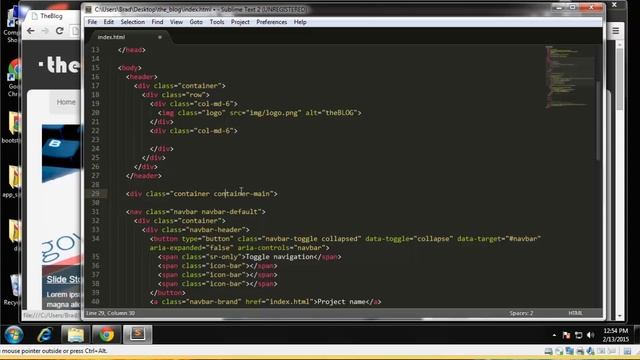The height and width of the screenshot is (360, 640).
Task: Close the index.html tab with its x
Action: click(x=160, y=37)
